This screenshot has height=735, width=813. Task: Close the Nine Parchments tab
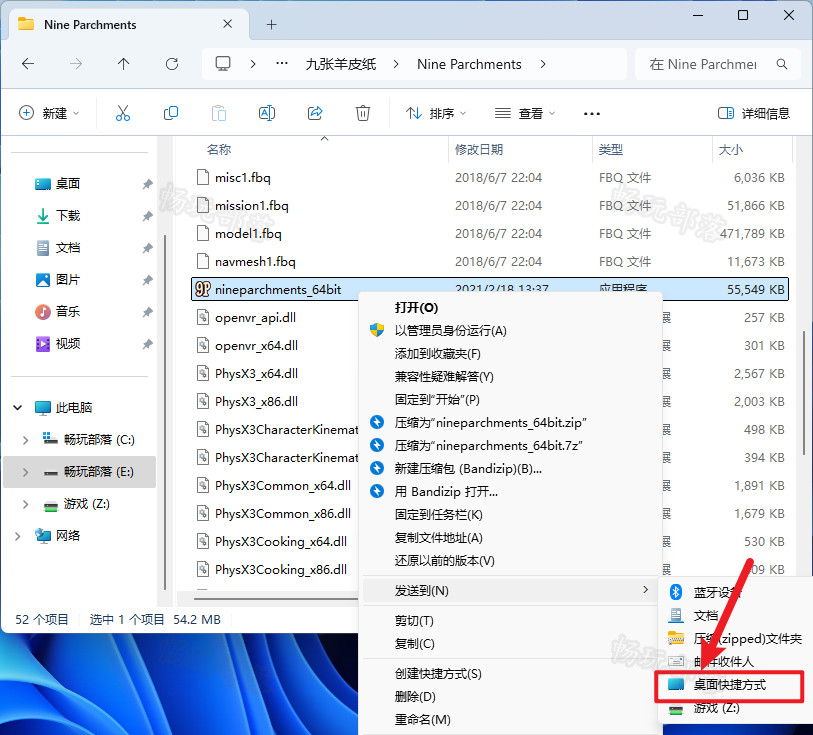(x=228, y=24)
